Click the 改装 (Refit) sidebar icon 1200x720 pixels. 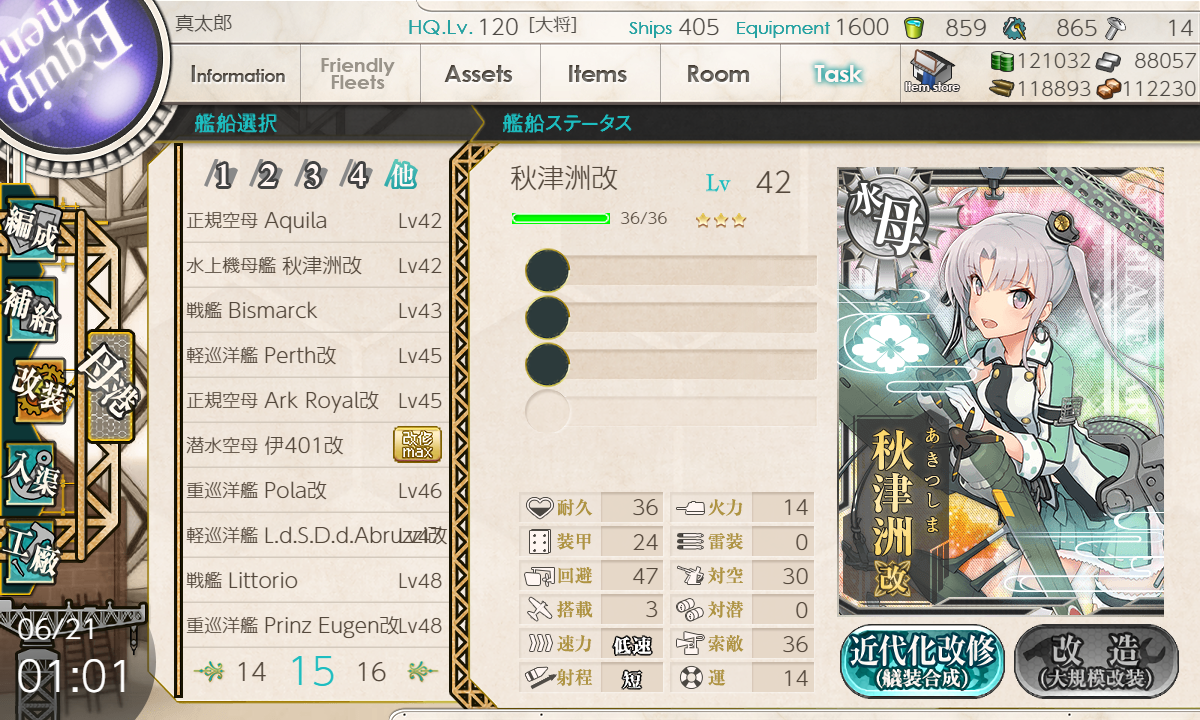(38, 392)
